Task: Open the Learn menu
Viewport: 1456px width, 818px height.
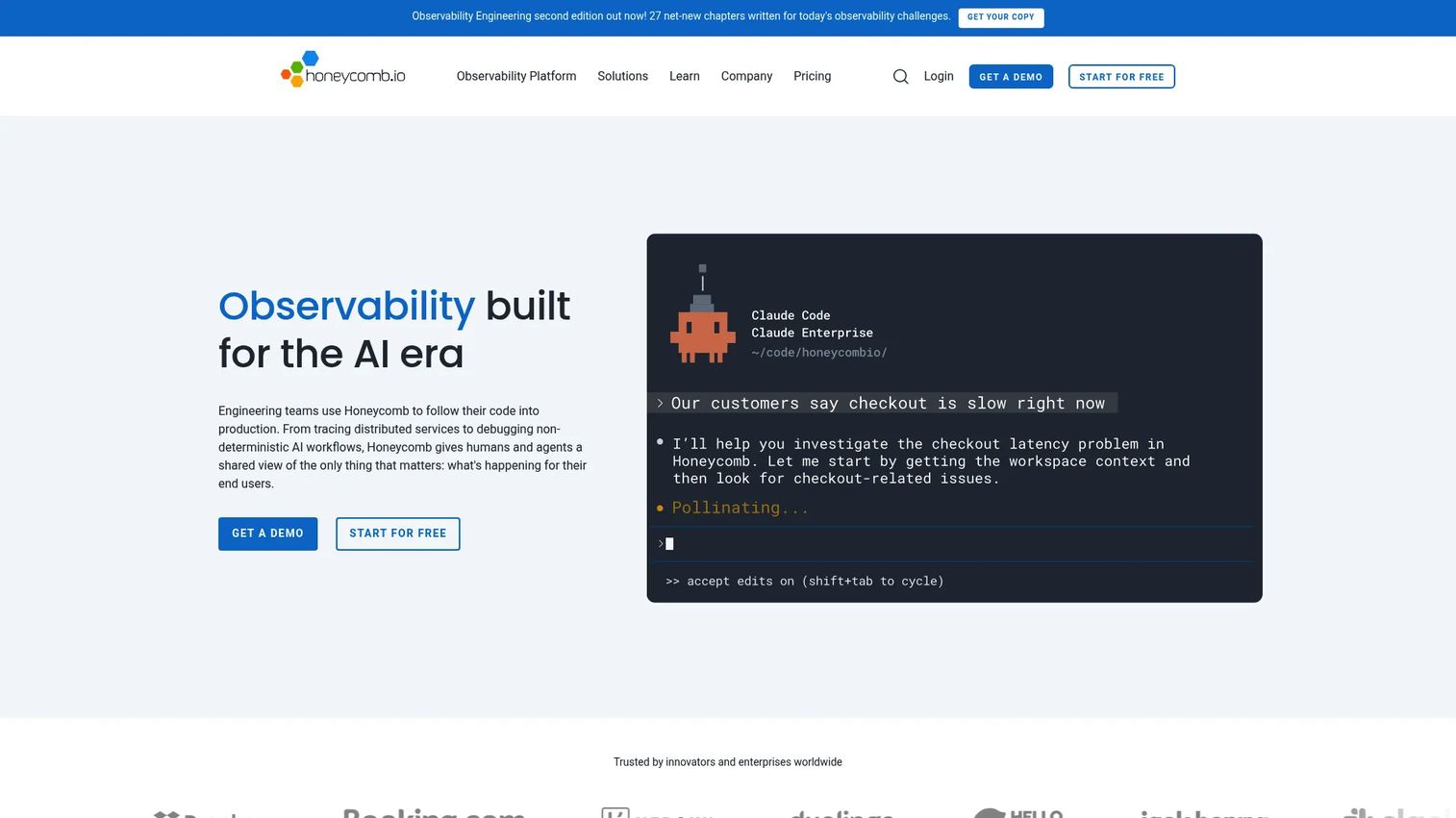Action: point(685,76)
